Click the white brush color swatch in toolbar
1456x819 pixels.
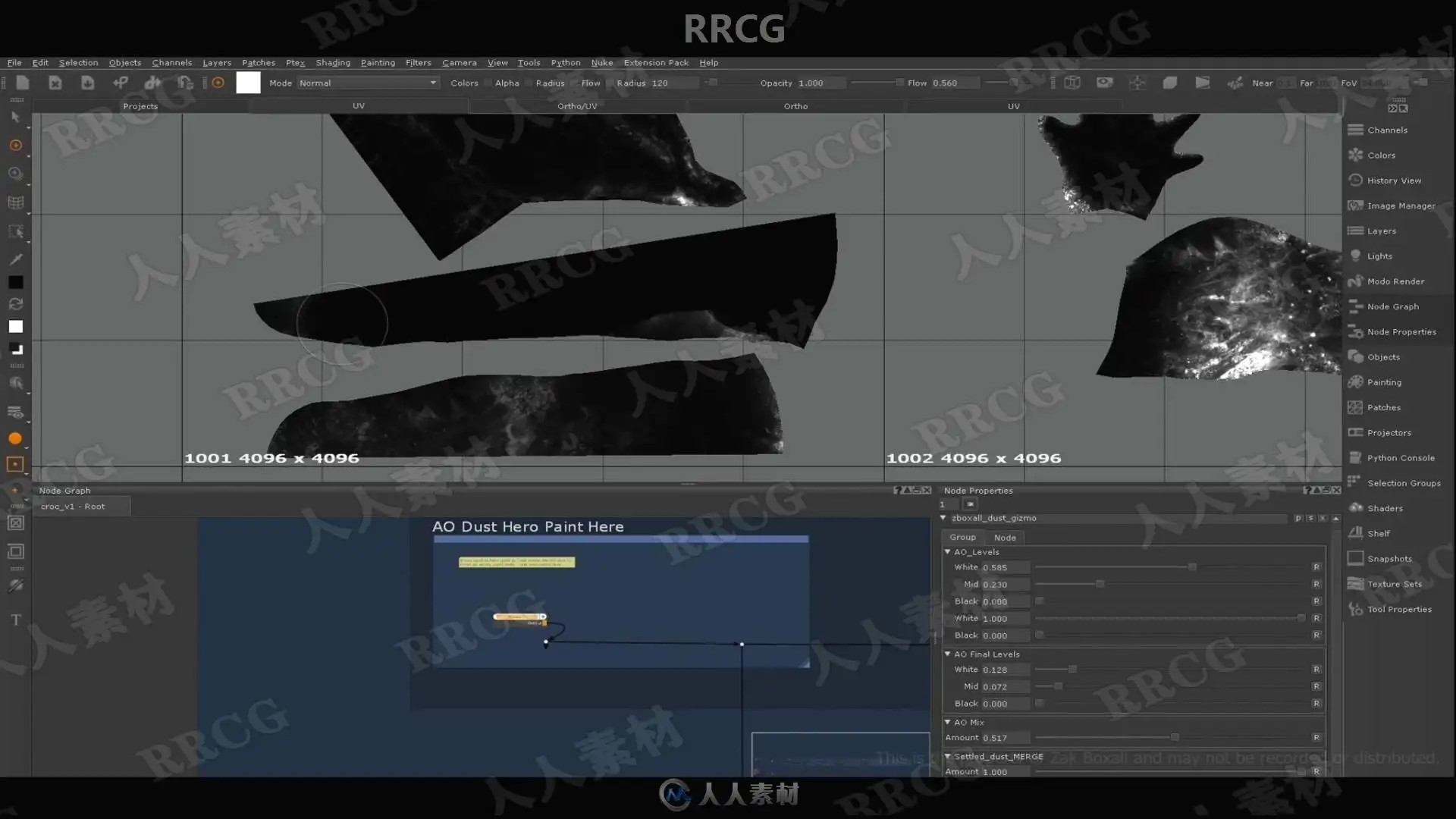[x=248, y=83]
